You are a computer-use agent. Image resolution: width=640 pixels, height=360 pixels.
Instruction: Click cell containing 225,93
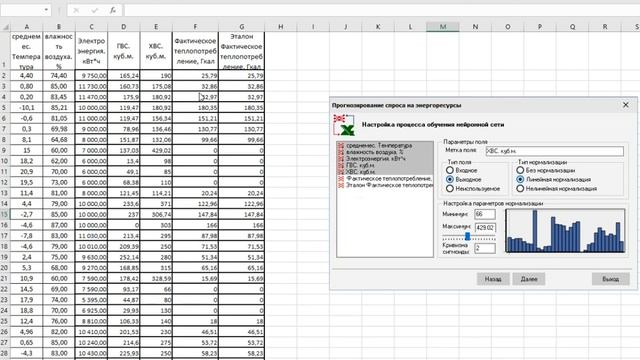(124, 353)
